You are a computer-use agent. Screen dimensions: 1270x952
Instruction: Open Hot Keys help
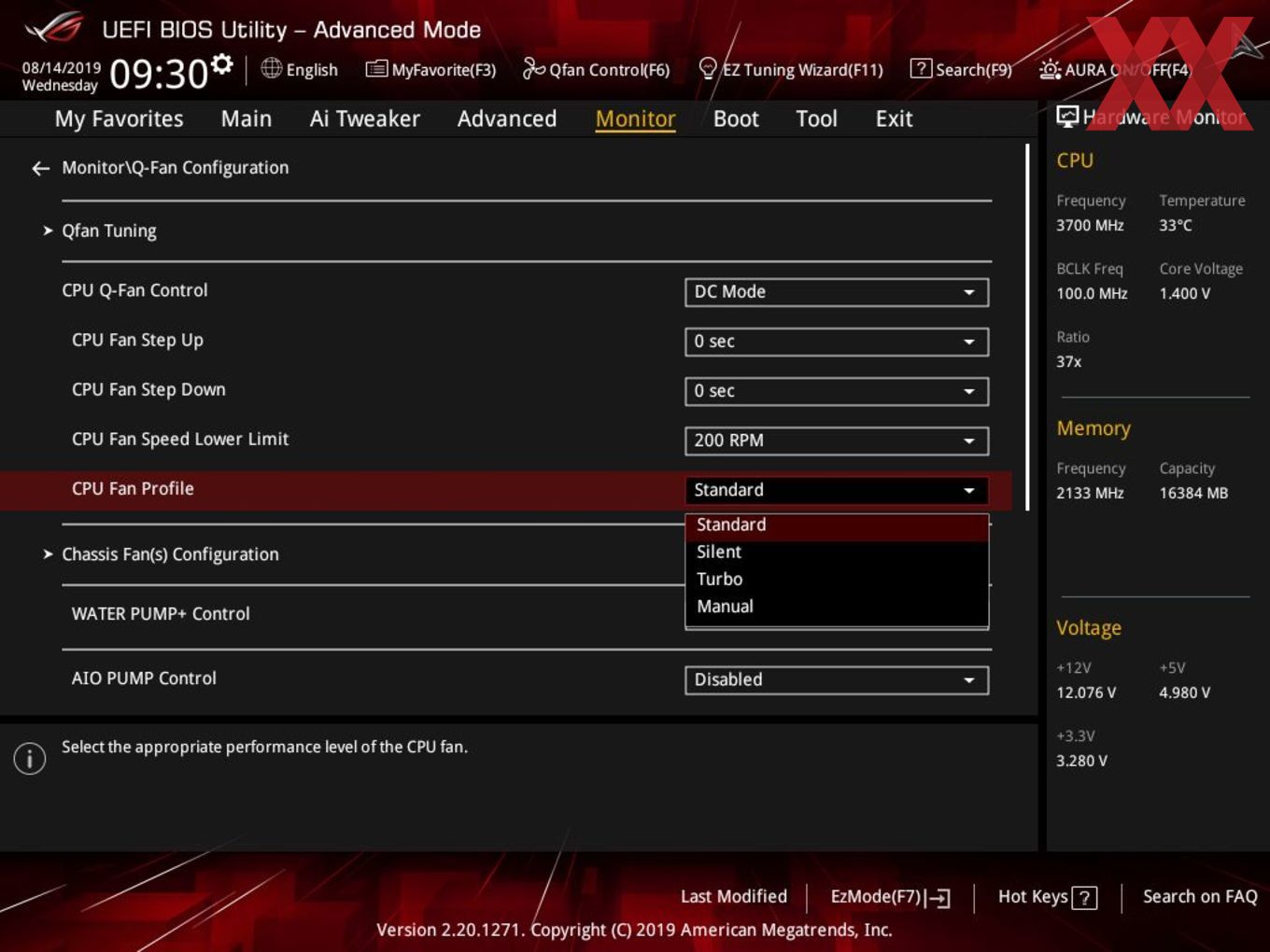point(1047,897)
